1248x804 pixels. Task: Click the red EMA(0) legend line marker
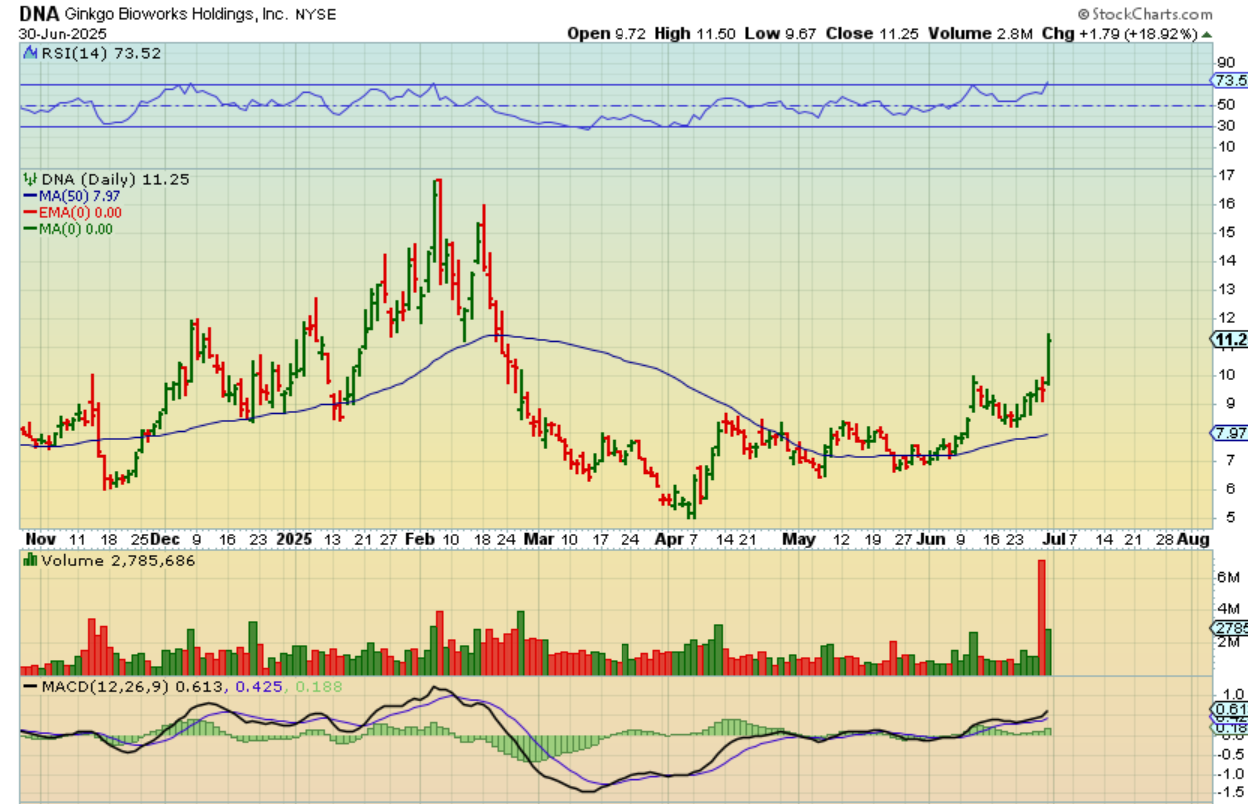click(30, 212)
